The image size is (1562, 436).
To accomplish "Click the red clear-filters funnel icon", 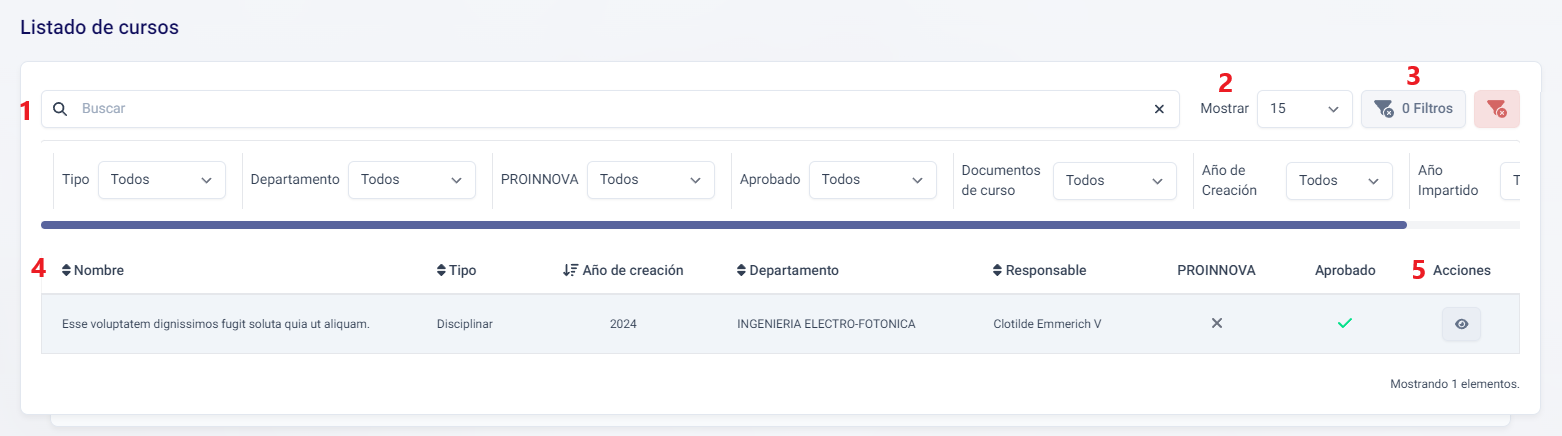I will coord(1496,109).
